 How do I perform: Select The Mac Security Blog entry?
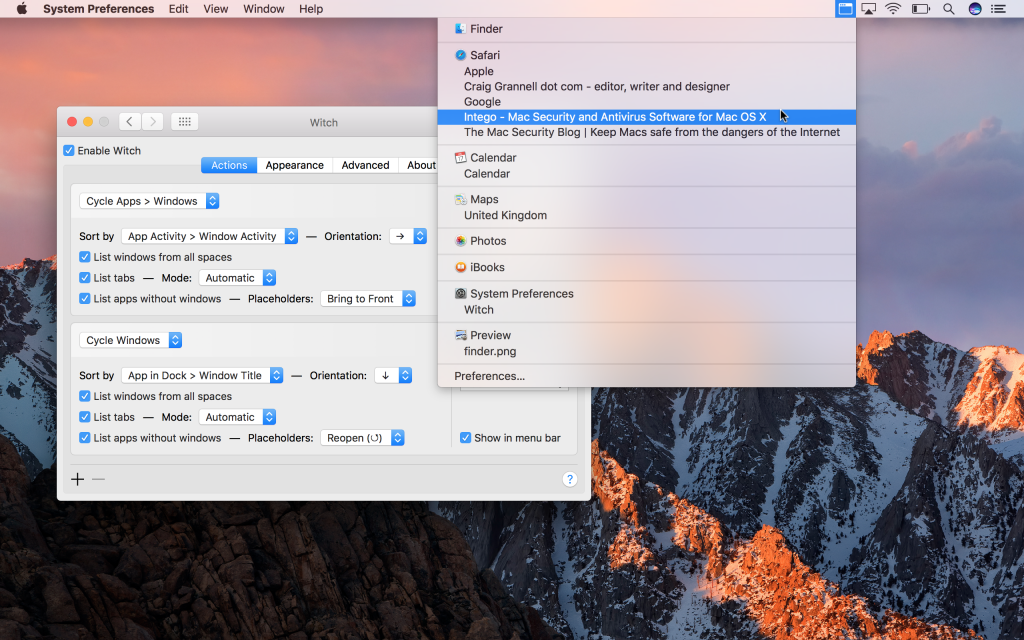point(647,132)
